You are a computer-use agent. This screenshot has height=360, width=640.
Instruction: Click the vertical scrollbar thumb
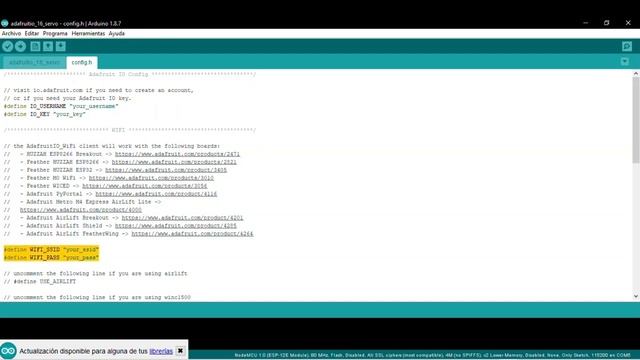pos(636,120)
